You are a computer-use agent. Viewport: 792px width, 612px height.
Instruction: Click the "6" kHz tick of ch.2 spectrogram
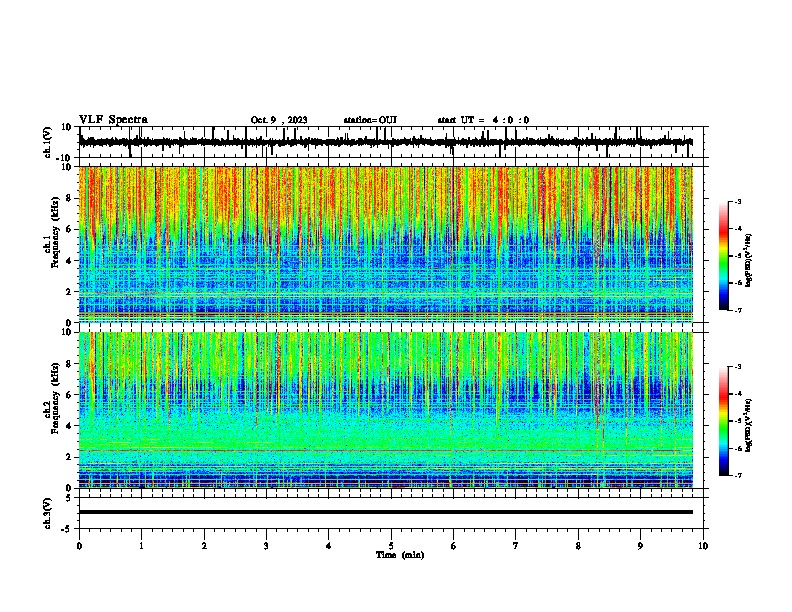point(70,395)
